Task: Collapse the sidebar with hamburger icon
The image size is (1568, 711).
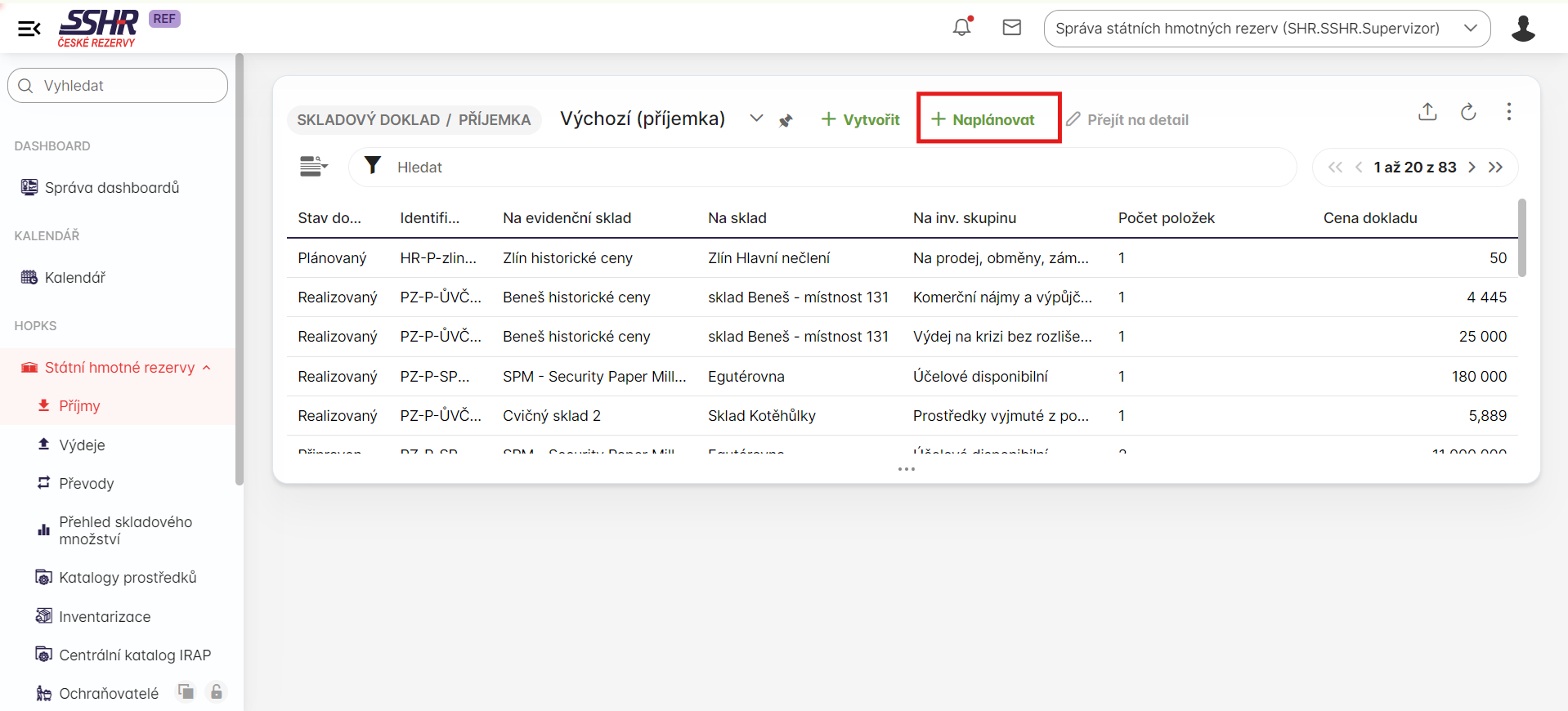Action: click(29, 29)
